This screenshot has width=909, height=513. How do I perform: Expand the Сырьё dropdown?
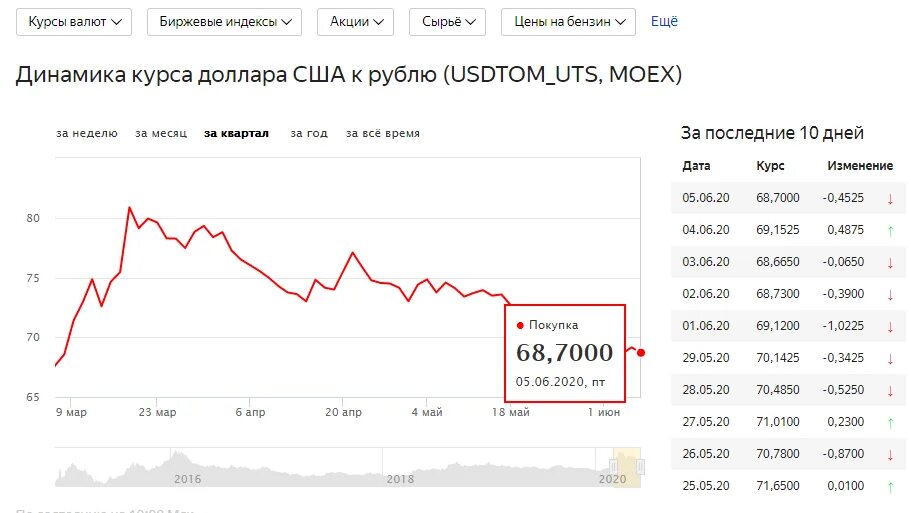(447, 22)
